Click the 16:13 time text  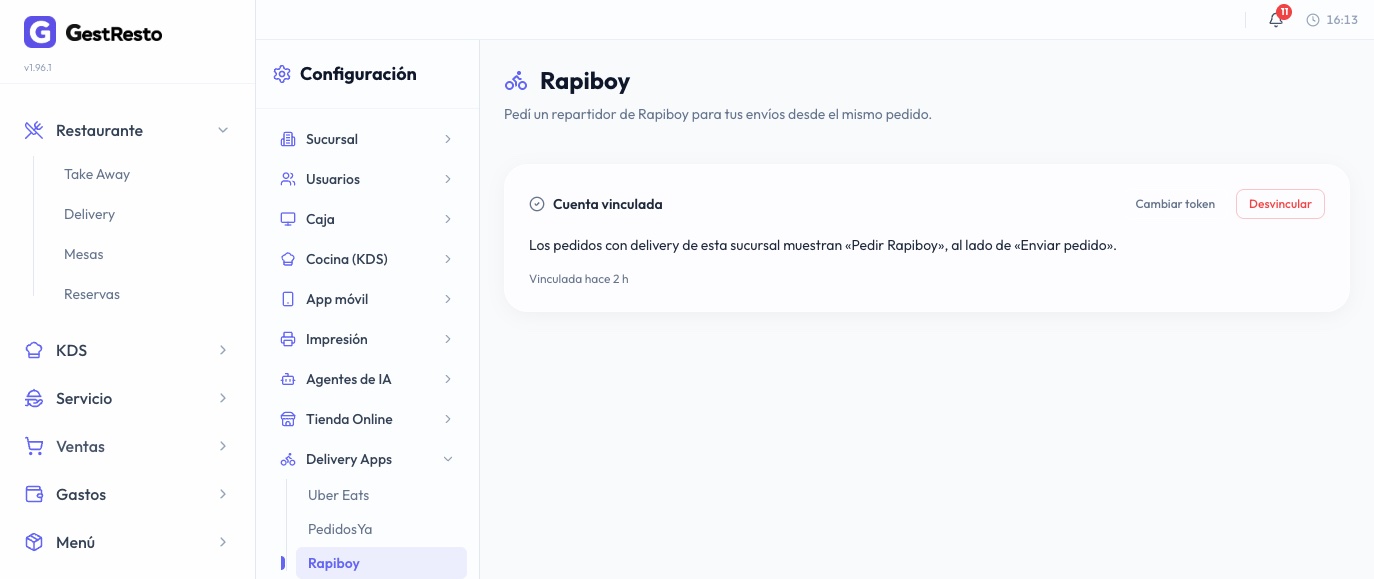(1342, 20)
